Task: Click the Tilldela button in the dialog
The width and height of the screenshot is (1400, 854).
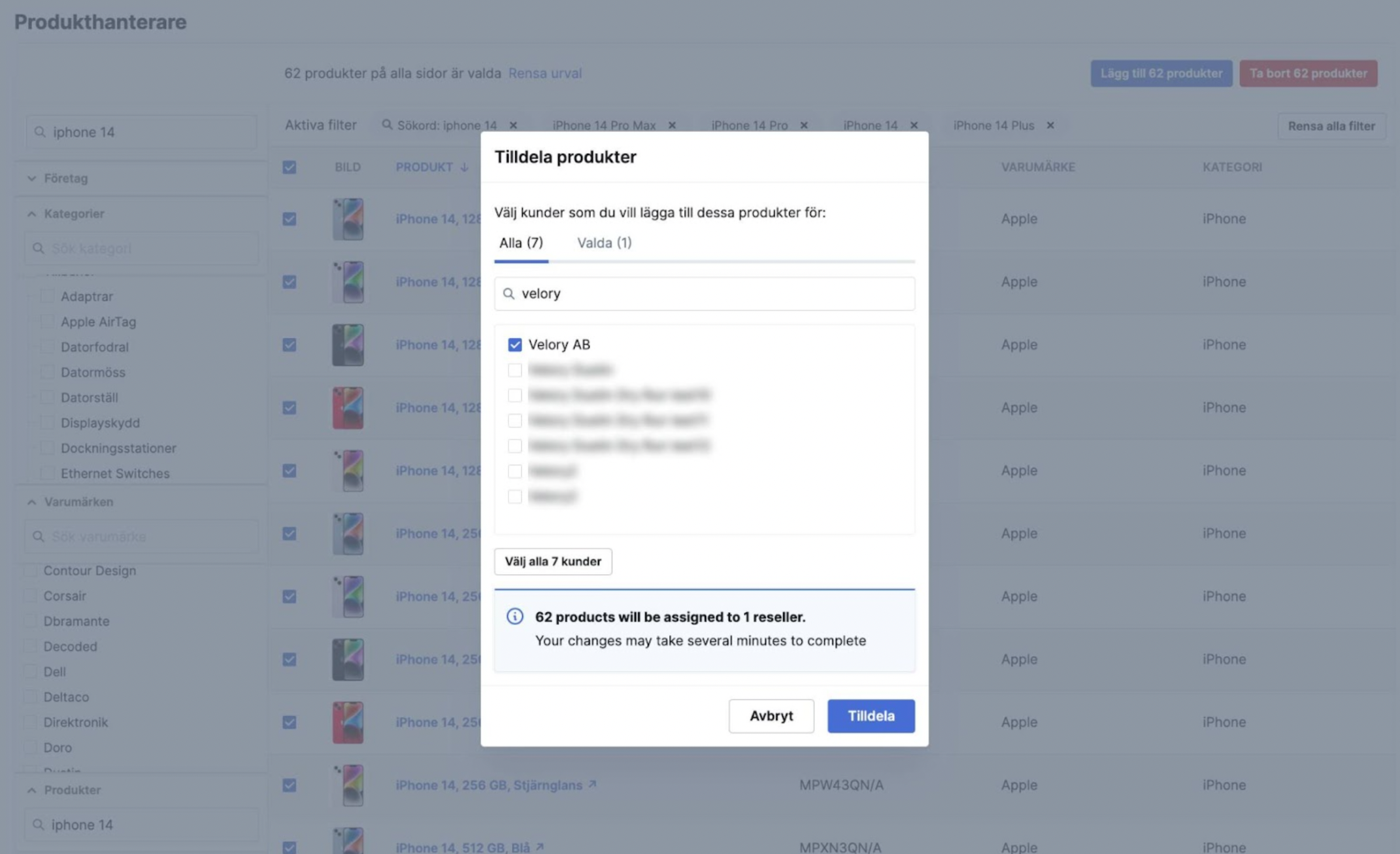Action: click(871, 715)
